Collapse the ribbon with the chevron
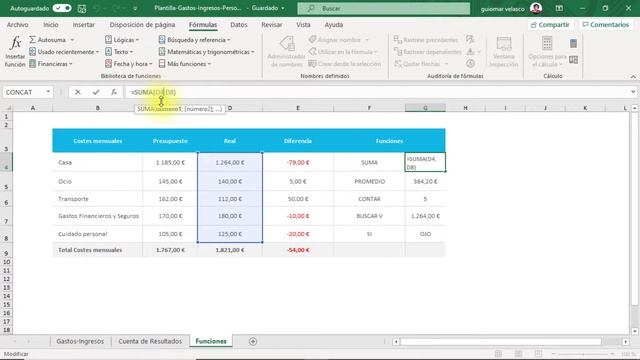Screen dimensions: 640x360 point(633,77)
